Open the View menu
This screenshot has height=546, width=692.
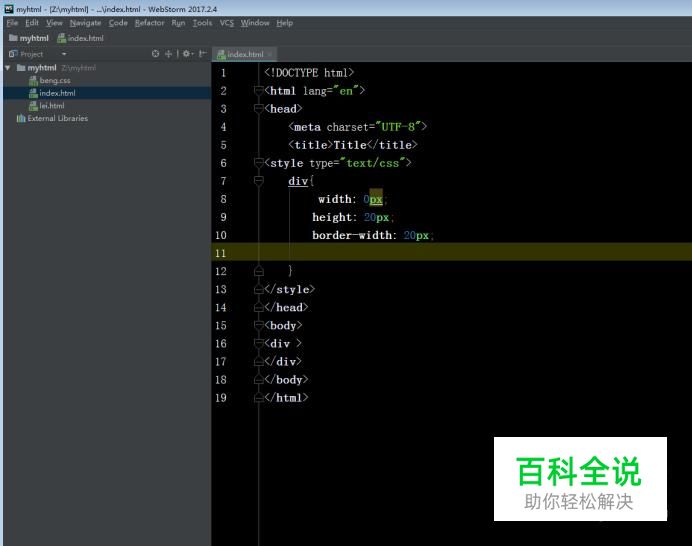tap(54, 23)
